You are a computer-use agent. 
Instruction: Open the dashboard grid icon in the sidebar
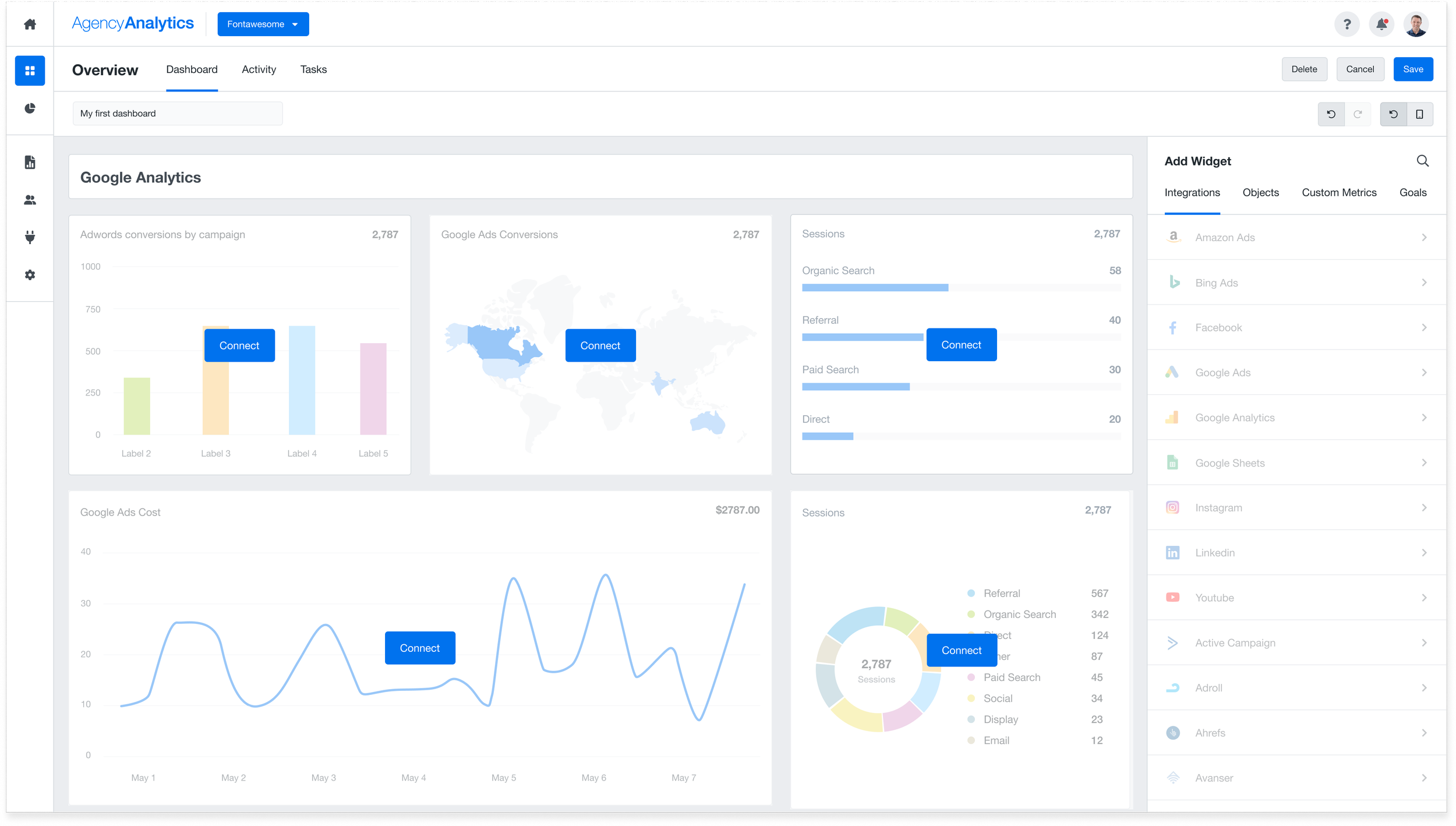tap(30, 70)
